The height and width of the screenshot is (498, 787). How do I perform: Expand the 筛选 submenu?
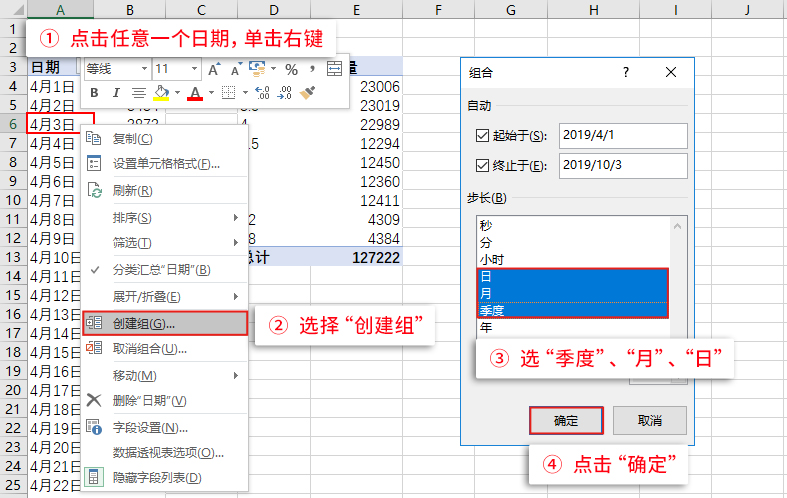point(165,243)
